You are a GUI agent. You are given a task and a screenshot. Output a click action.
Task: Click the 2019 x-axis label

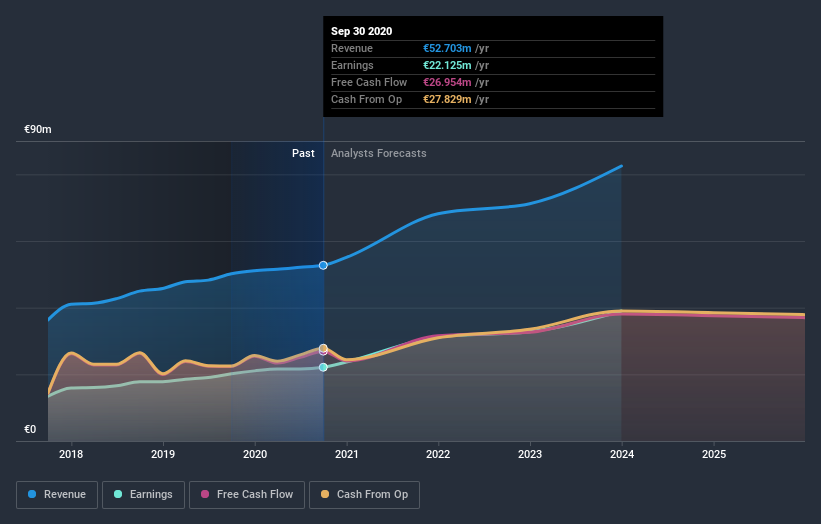coord(163,454)
